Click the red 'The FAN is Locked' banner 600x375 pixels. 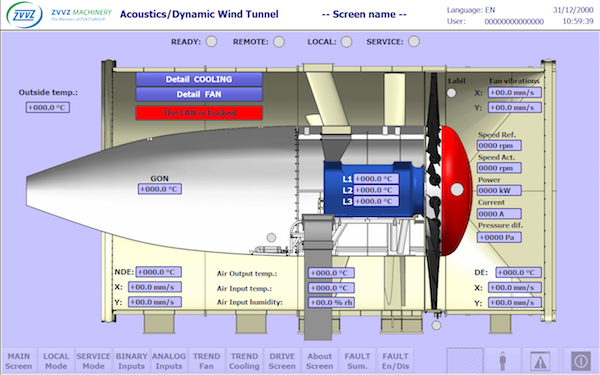click(199, 113)
